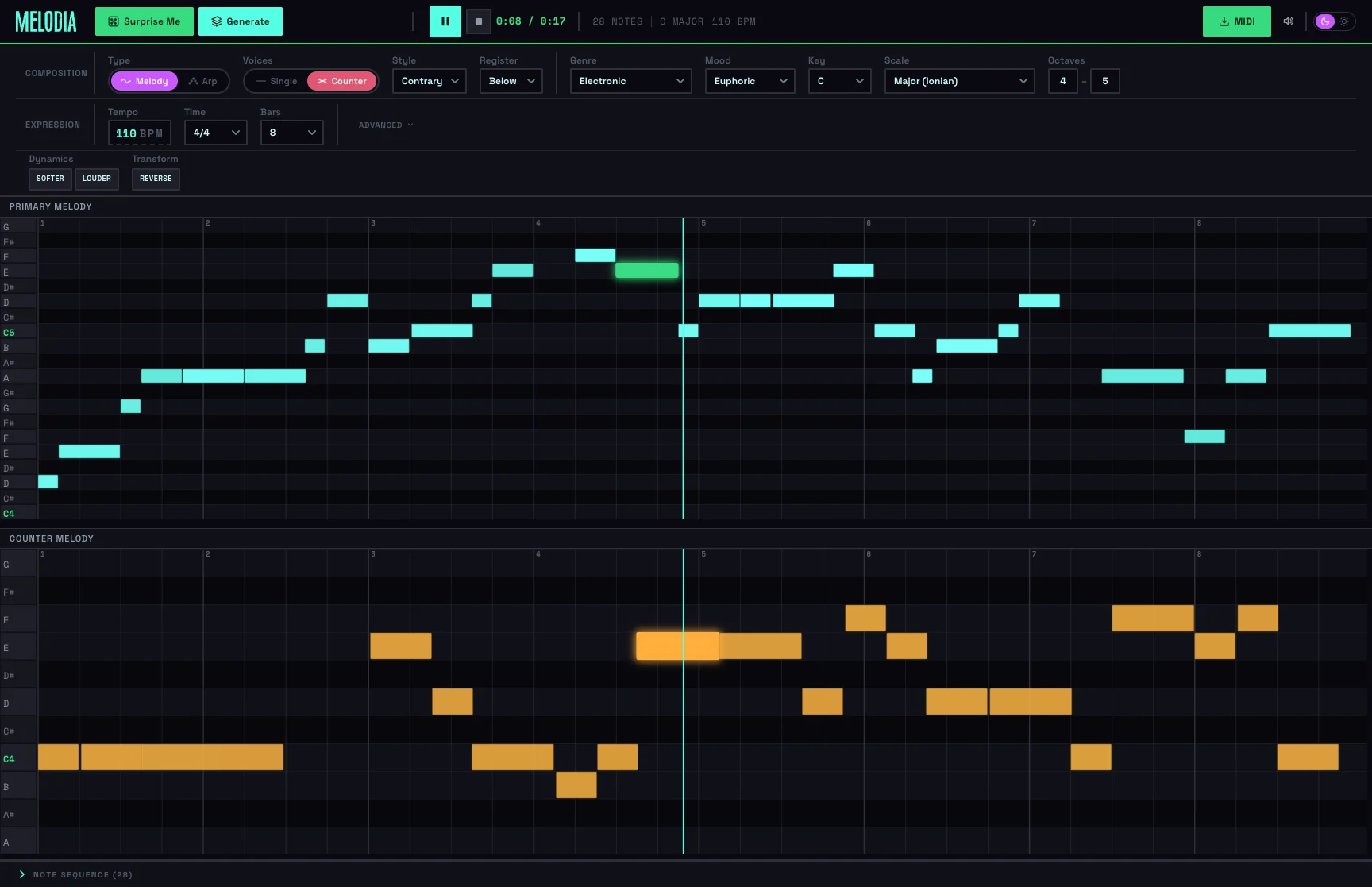
Task: Open the Bars dropdown showing 8
Action: (x=292, y=133)
